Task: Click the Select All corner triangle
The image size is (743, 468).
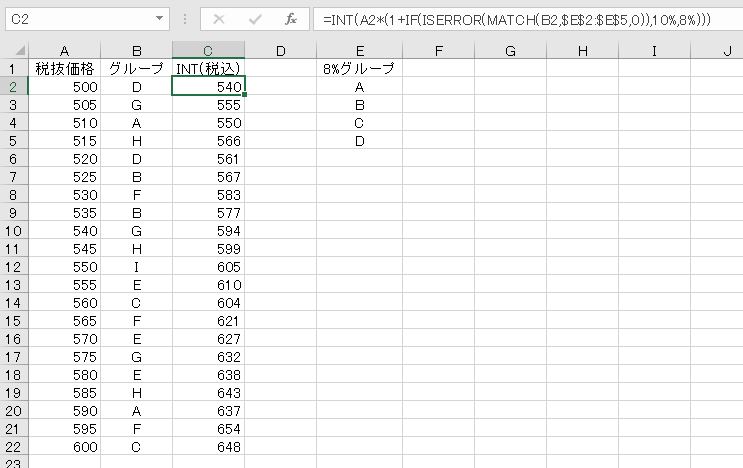Action: coord(20,50)
